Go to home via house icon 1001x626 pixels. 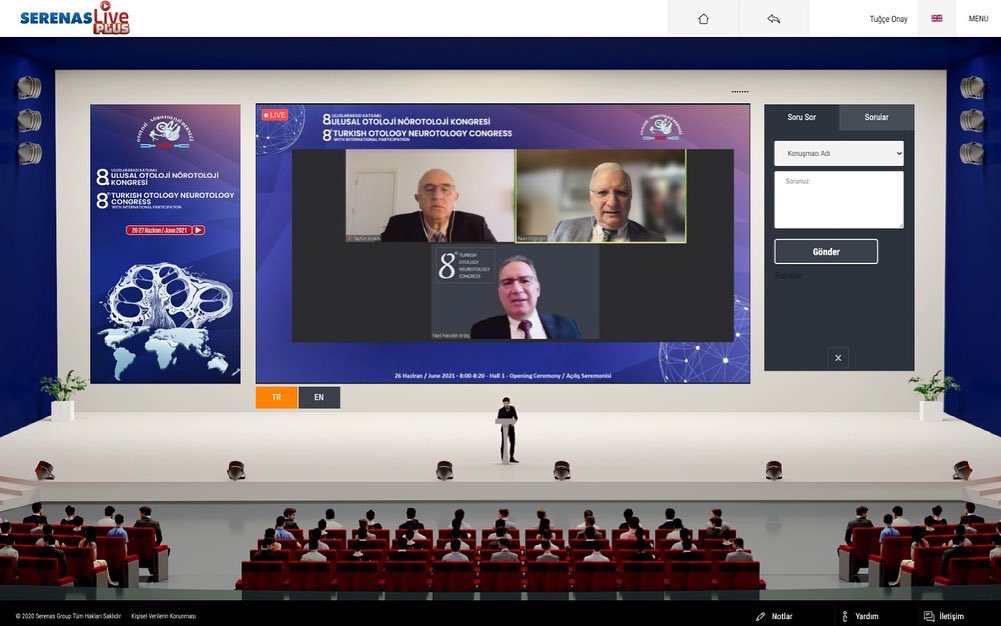[x=703, y=19]
